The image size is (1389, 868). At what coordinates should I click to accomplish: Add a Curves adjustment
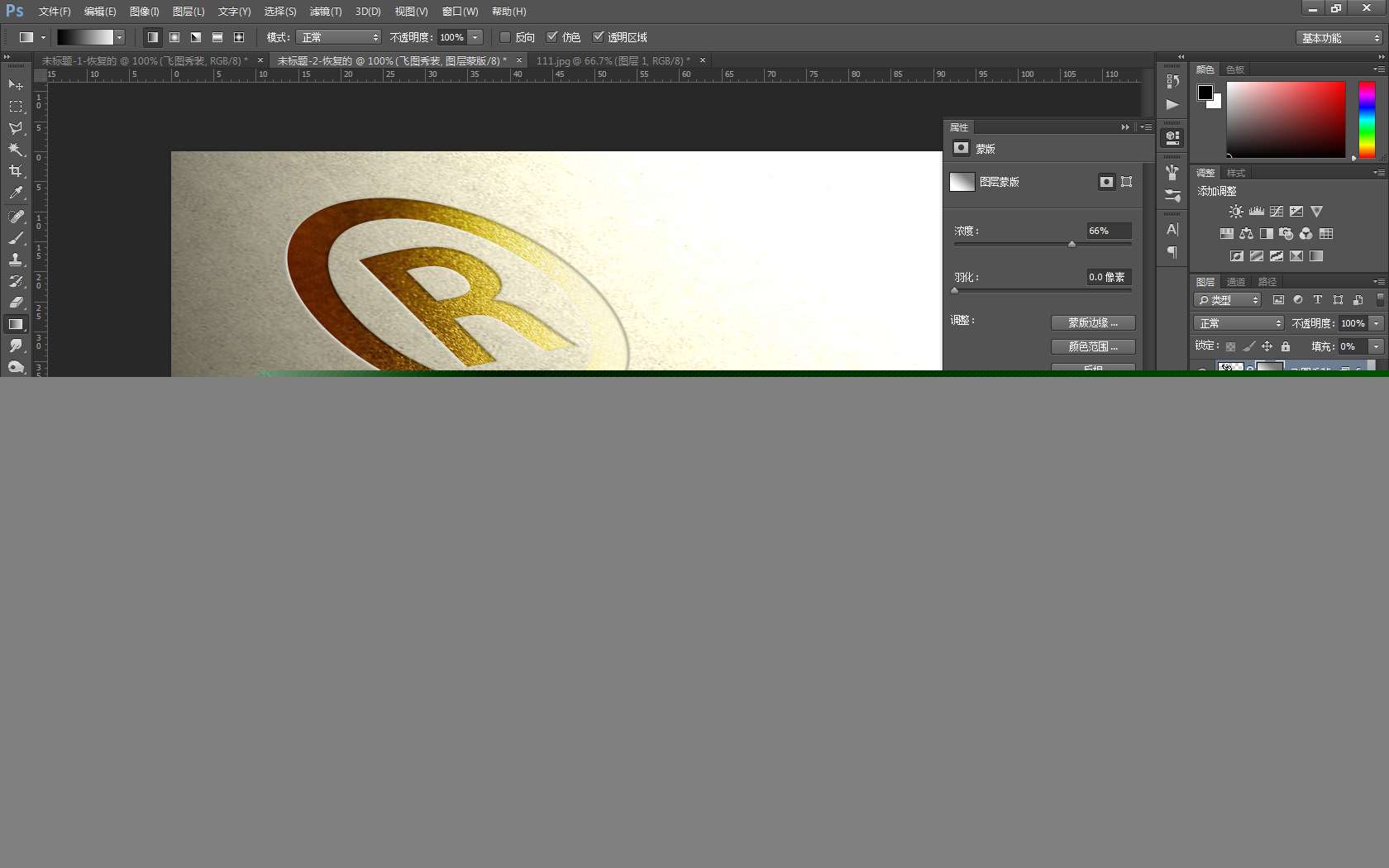pyautogui.click(x=1277, y=212)
